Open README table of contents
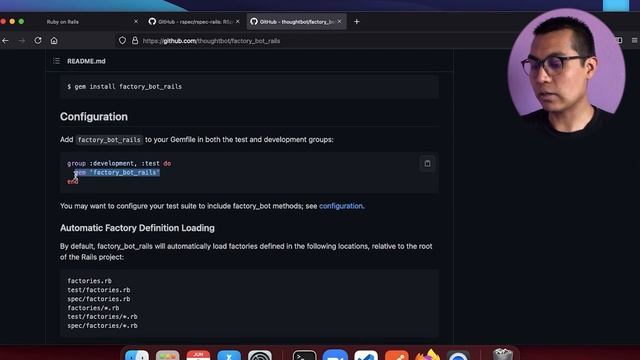 click(56, 61)
